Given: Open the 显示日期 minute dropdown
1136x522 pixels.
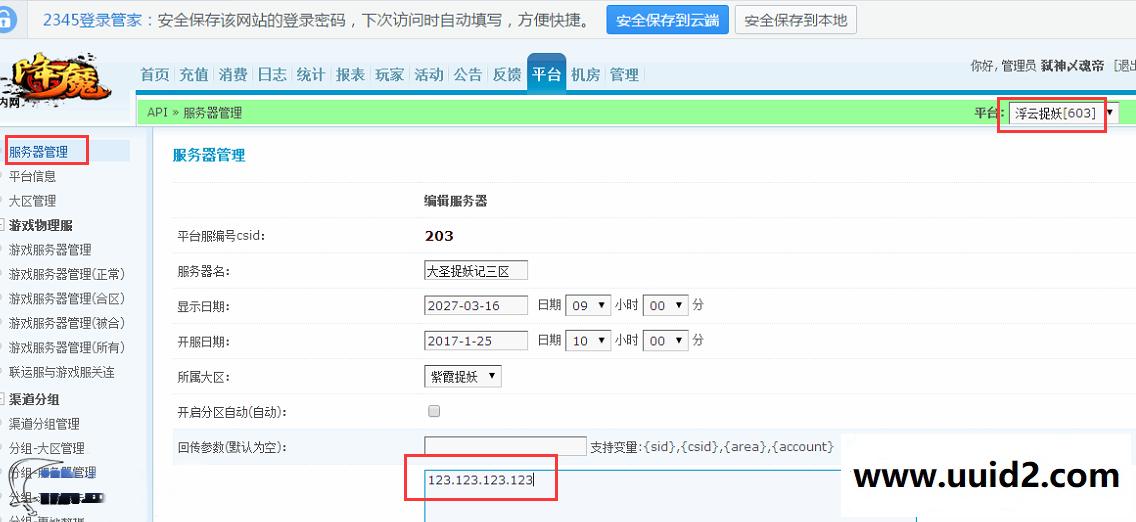Looking at the screenshot, I should coord(665,306).
